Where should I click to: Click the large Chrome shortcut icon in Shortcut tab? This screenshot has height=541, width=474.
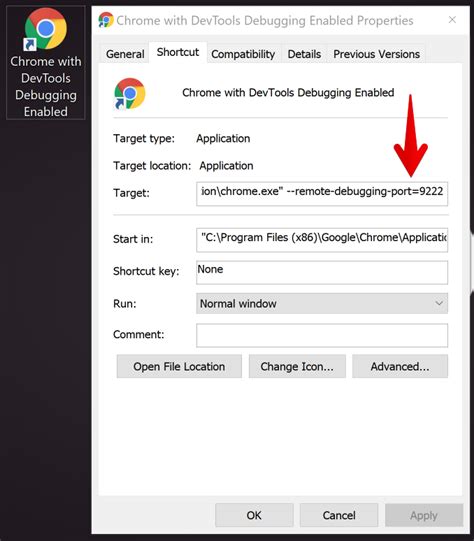coord(130,94)
